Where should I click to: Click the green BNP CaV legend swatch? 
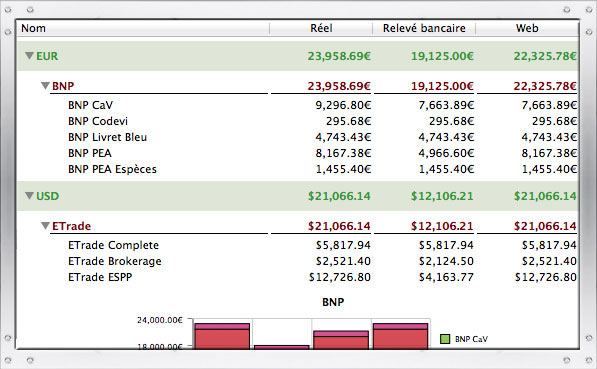coord(445,339)
